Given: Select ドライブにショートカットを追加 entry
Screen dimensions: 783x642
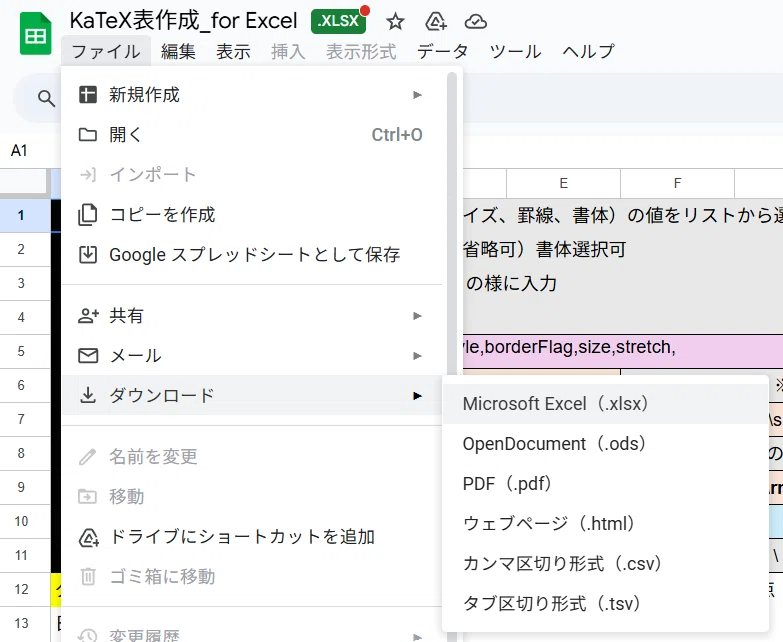Looking at the screenshot, I should [252, 537].
